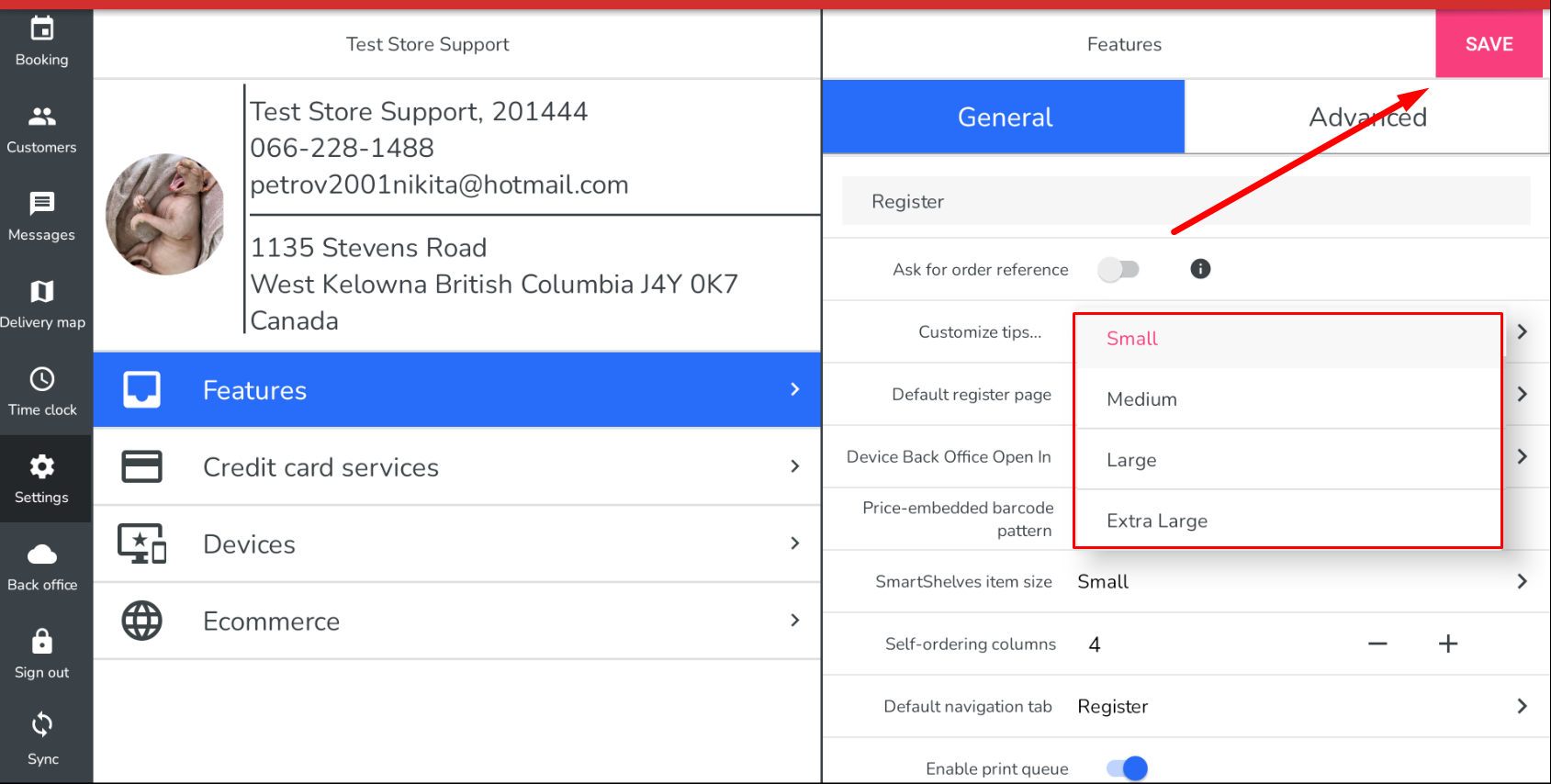Disable the Enable print queue switch
The width and height of the screenshot is (1551, 784).
(1127, 768)
